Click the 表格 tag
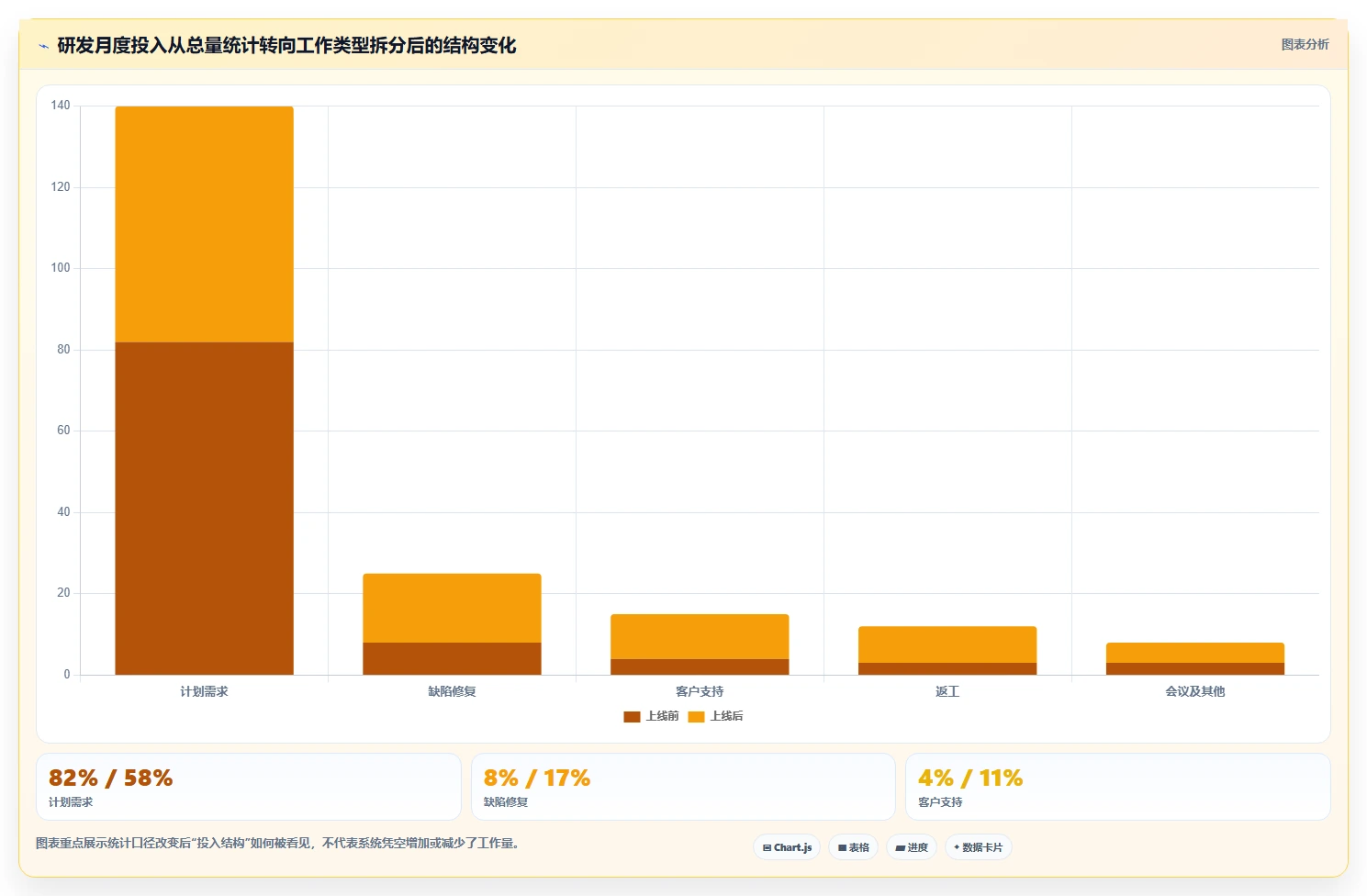This screenshot has width=1367, height=896. coord(854,847)
